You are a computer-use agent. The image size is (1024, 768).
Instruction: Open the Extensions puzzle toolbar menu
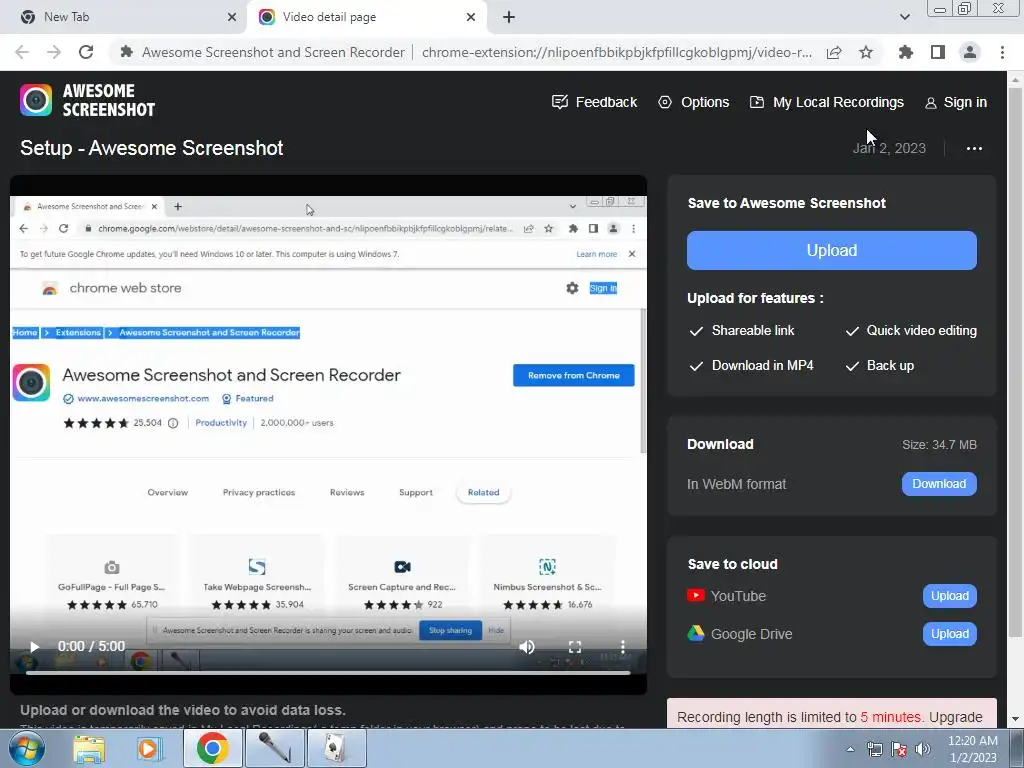pos(906,52)
